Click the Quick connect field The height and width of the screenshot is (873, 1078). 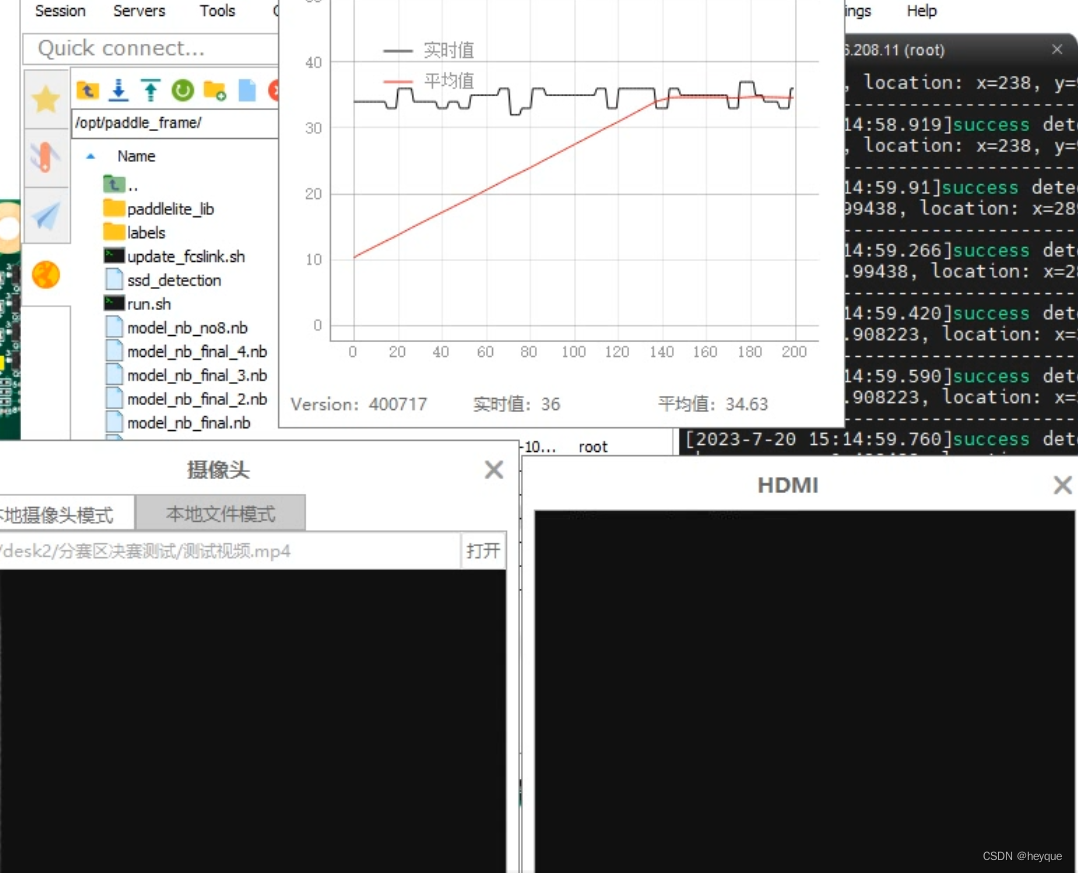(151, 48)
